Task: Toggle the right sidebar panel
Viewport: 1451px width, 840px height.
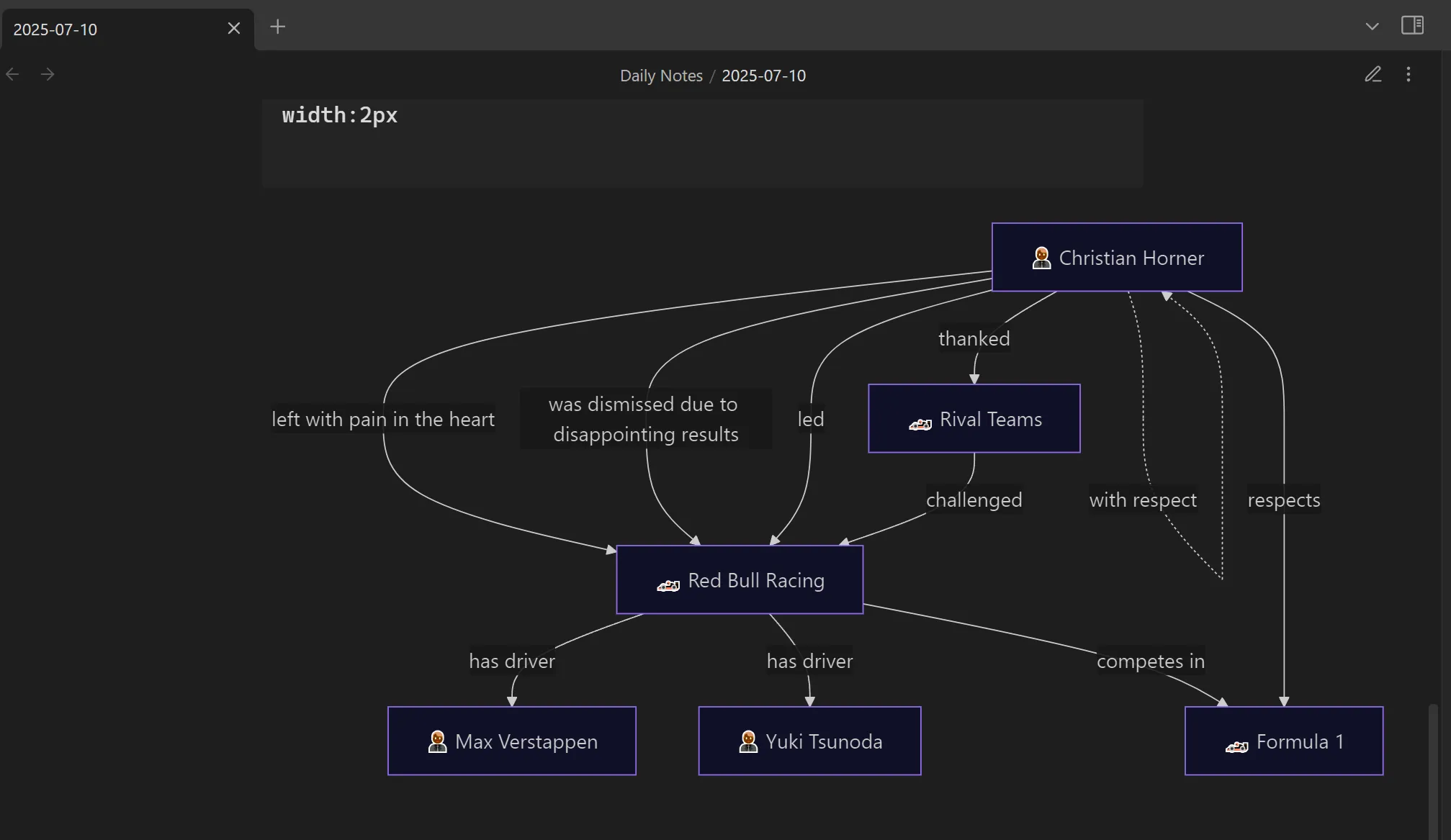Action: (x=1412, y=25)
